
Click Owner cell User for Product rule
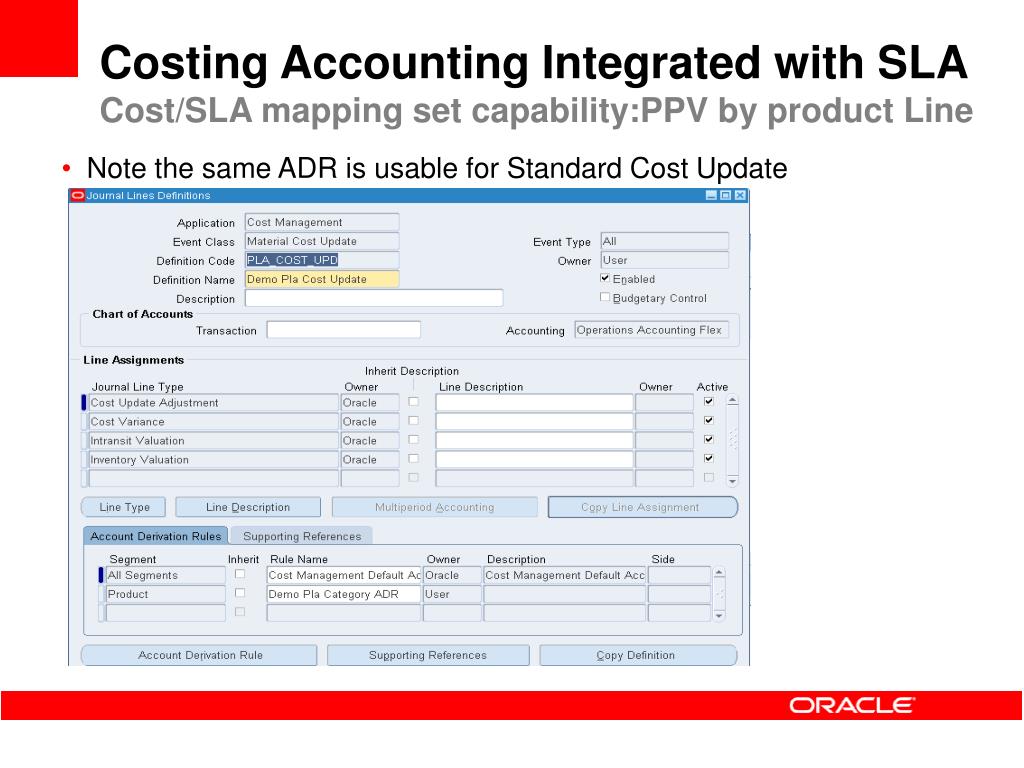pyautogui.click(x=453, y=594)
